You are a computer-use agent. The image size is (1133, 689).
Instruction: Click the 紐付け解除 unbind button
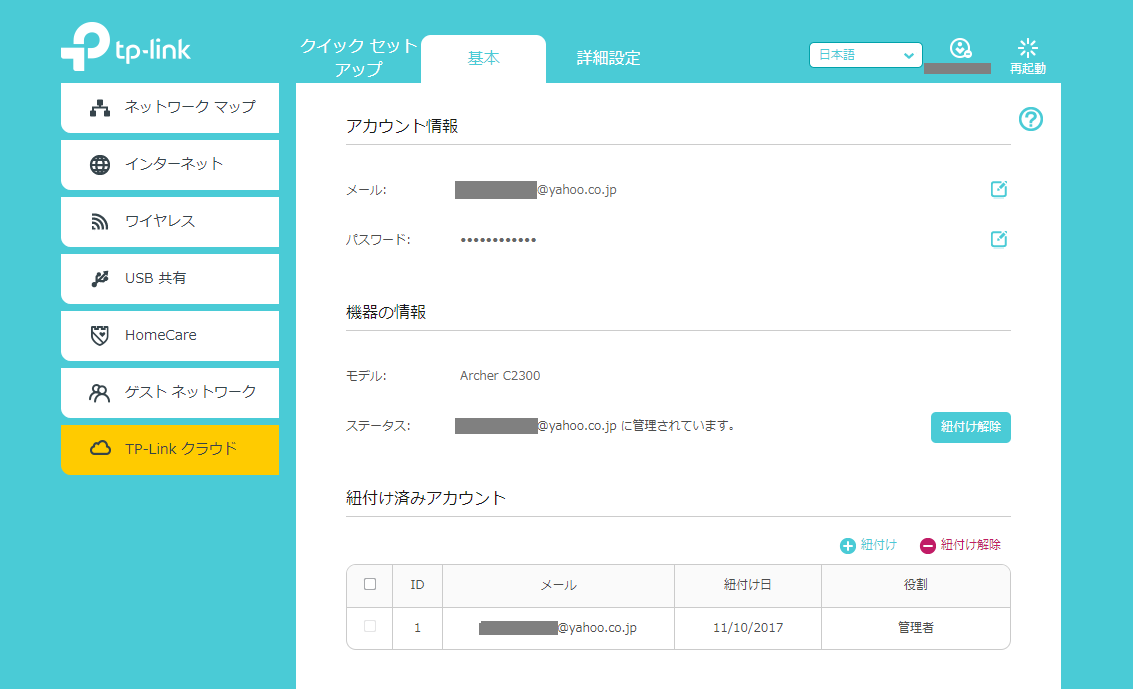pos(970,427)
